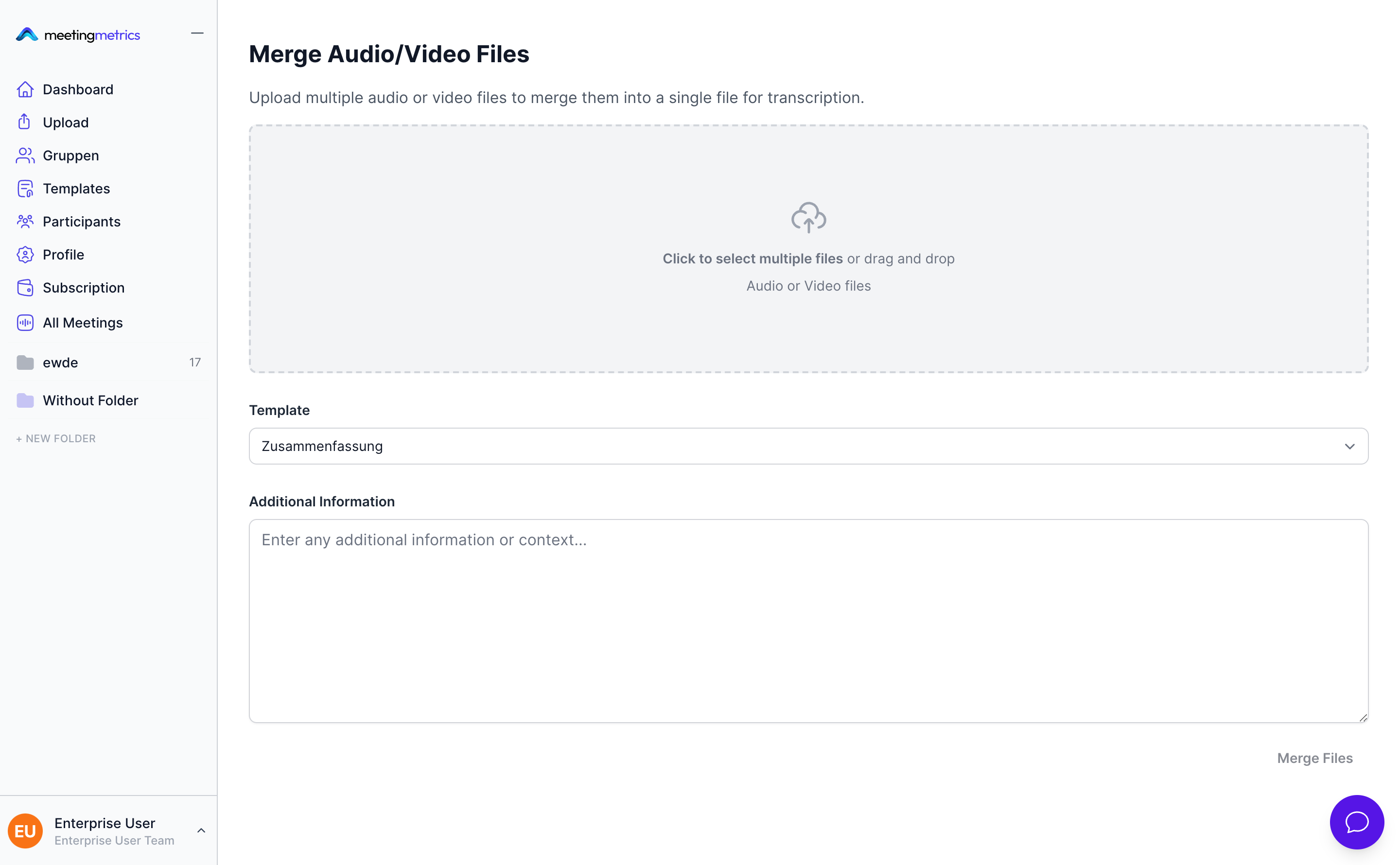1400x865 pixels.
Task: Click the Upload share icon in sidebar
Action: click(x=24, y=122)
